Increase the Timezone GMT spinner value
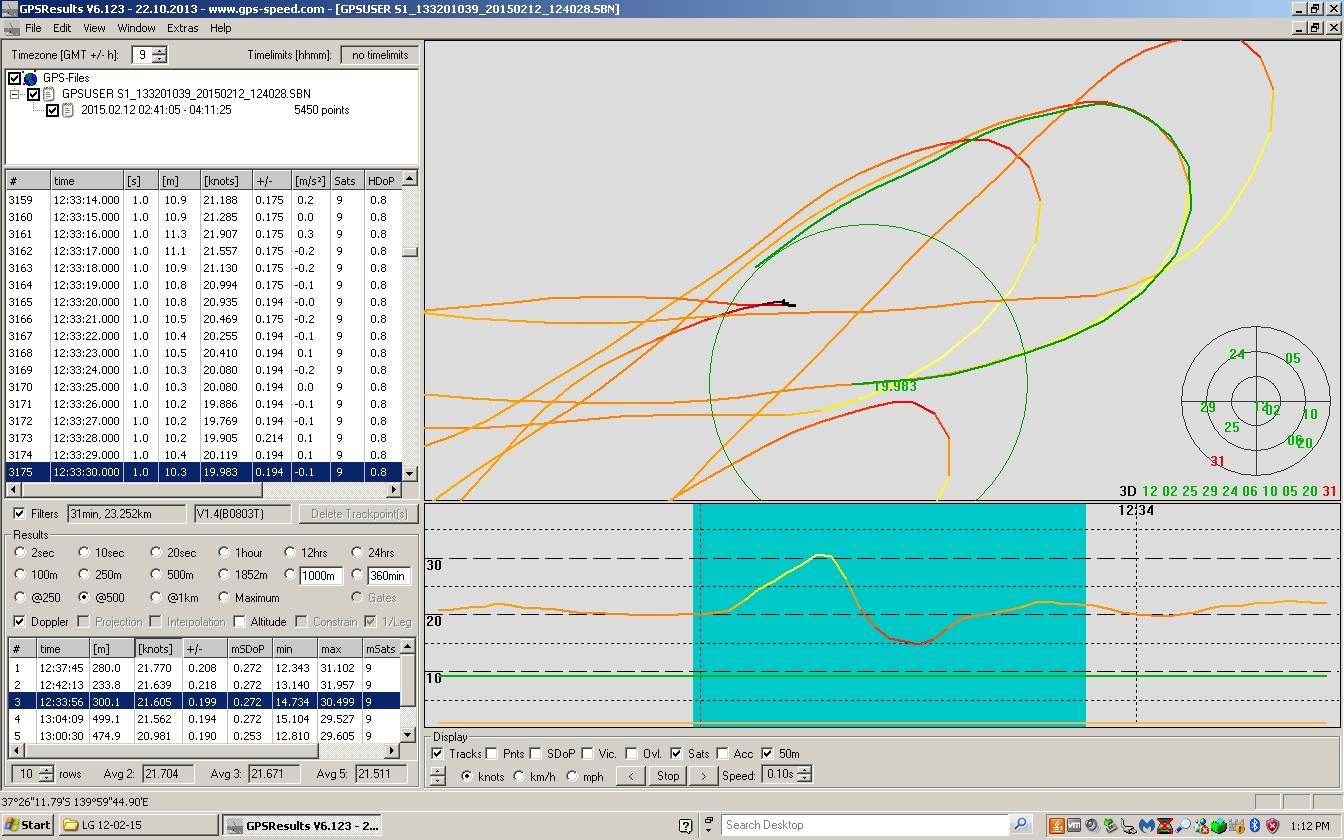 160,51
